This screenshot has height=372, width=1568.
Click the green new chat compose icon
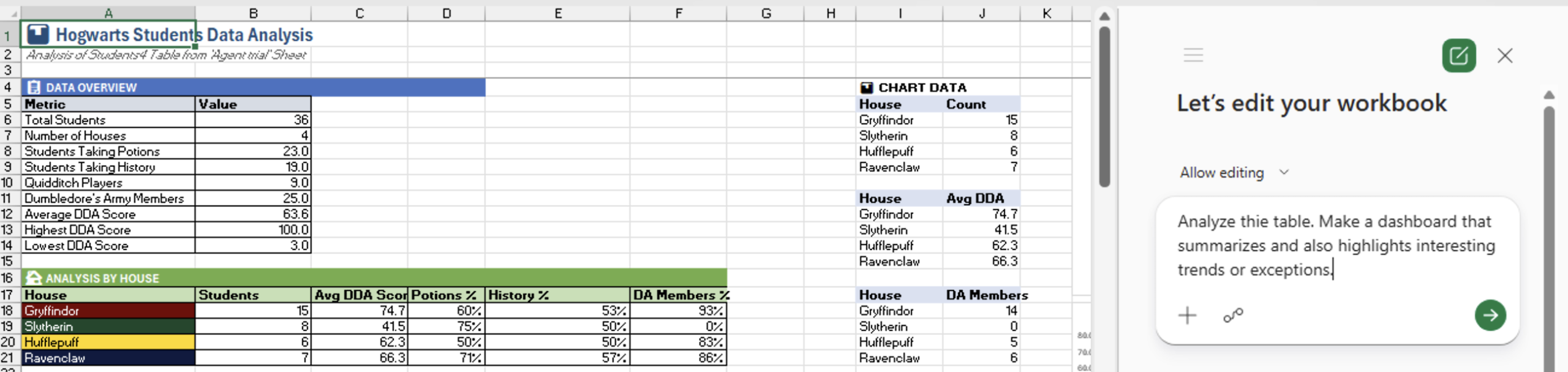coord(1458,56)
